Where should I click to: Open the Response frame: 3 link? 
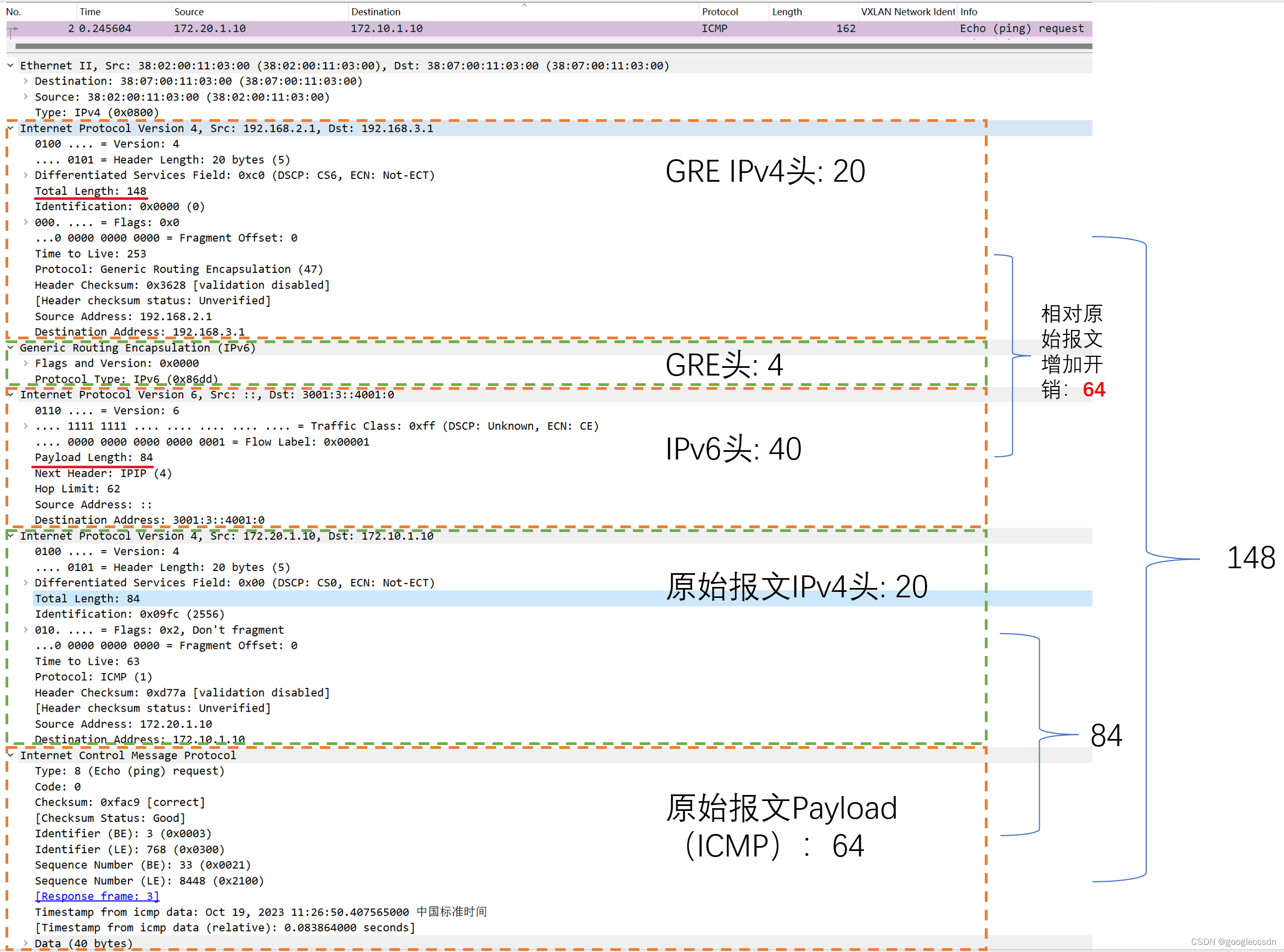97,896
